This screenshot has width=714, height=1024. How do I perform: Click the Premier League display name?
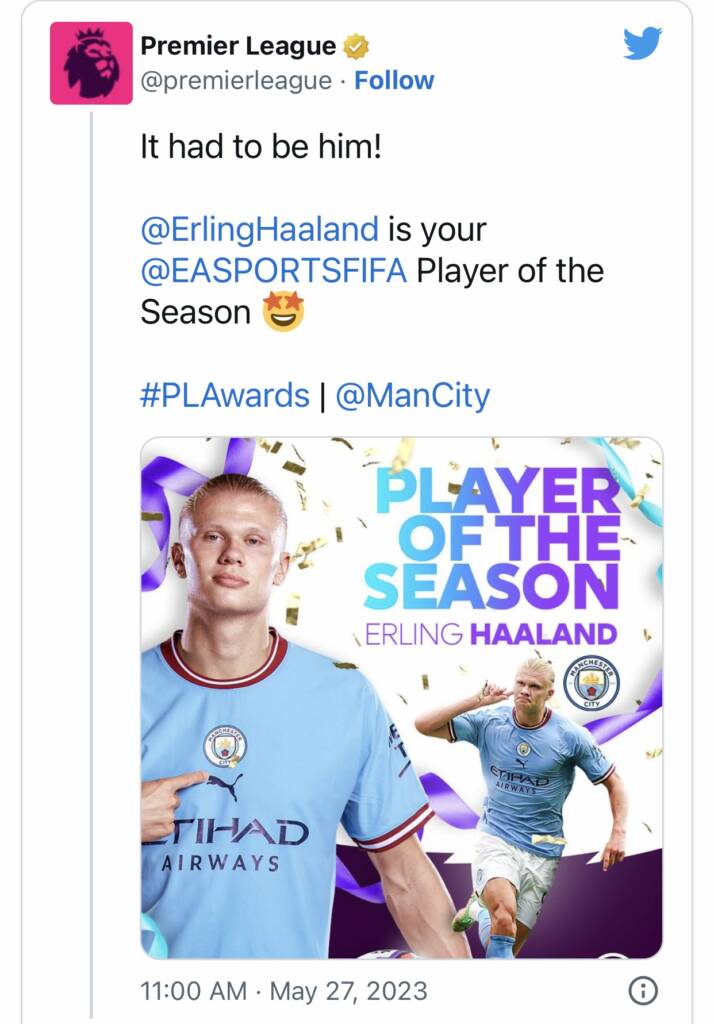tap(238, 46)
